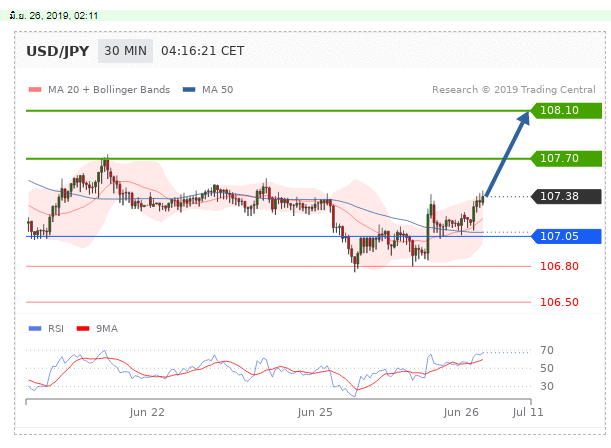Click the 30 MIN timeframe button

point(125,51)
